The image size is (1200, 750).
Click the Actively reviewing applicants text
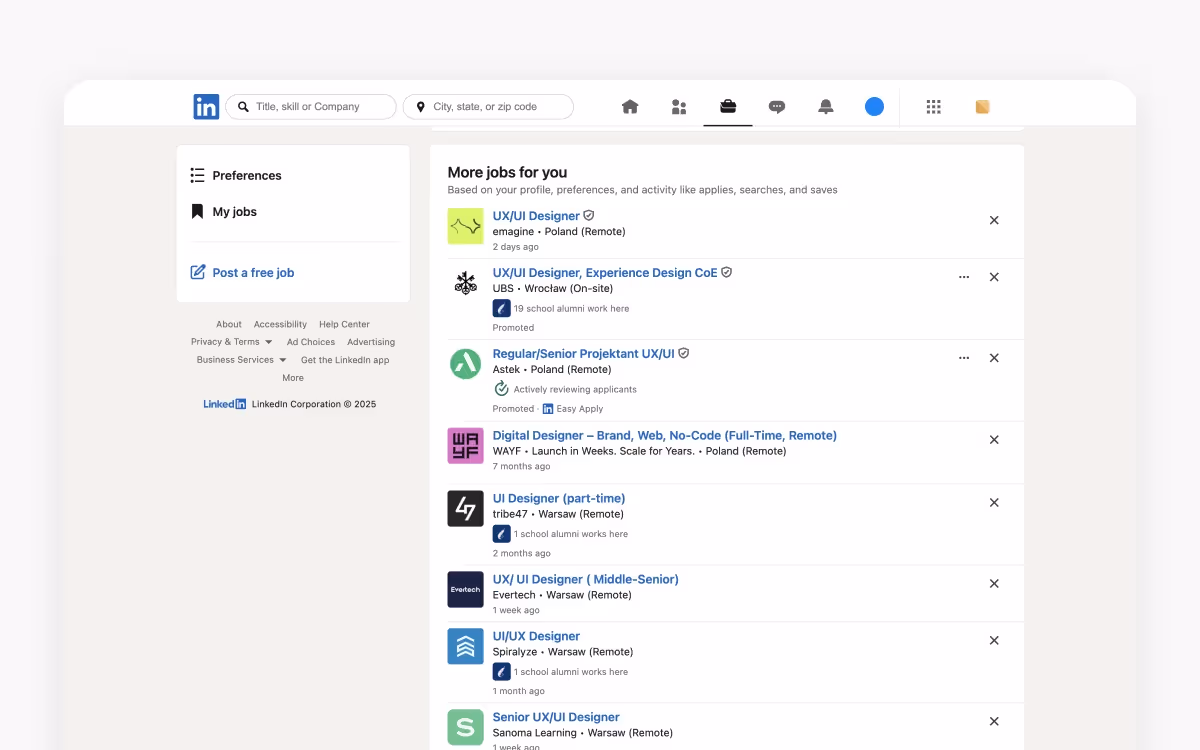pos(575,389)
